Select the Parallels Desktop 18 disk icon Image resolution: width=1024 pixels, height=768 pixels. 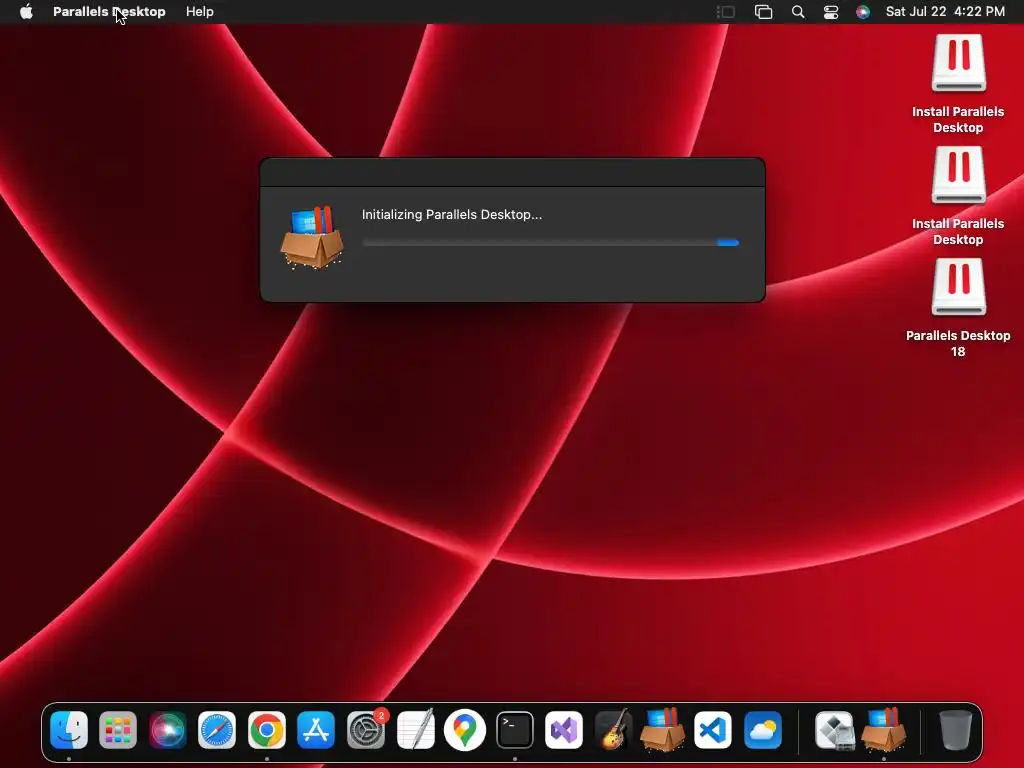point(958,287)
